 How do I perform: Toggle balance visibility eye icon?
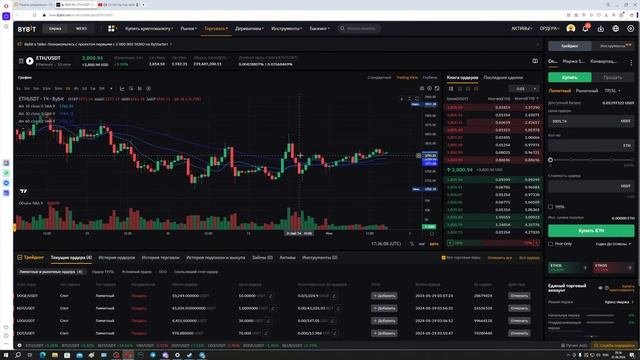point(600,288)
